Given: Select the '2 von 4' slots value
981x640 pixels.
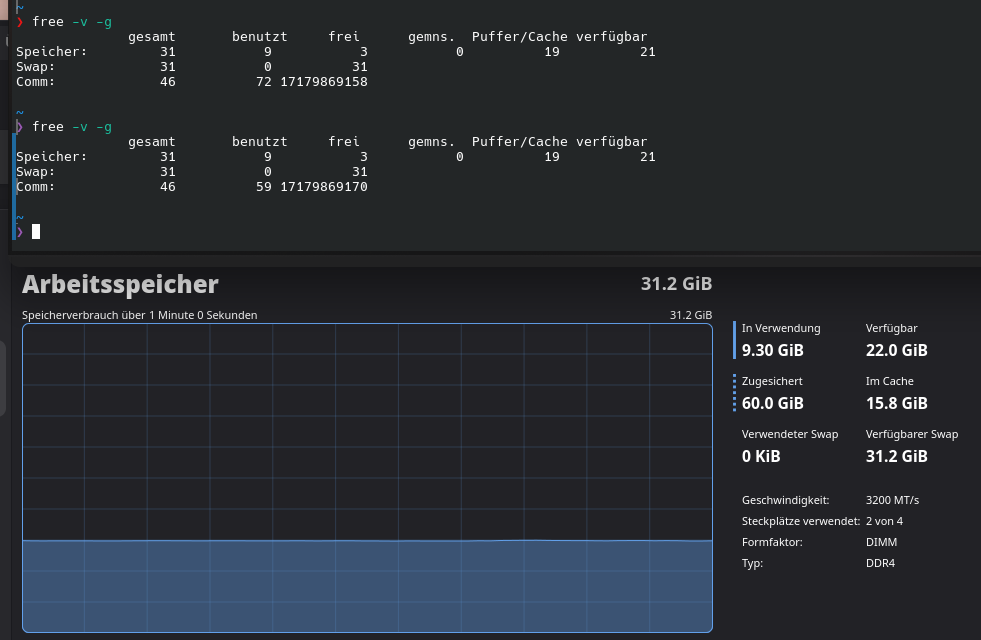Looking at the screenshot, I should (x=884, y=521).
